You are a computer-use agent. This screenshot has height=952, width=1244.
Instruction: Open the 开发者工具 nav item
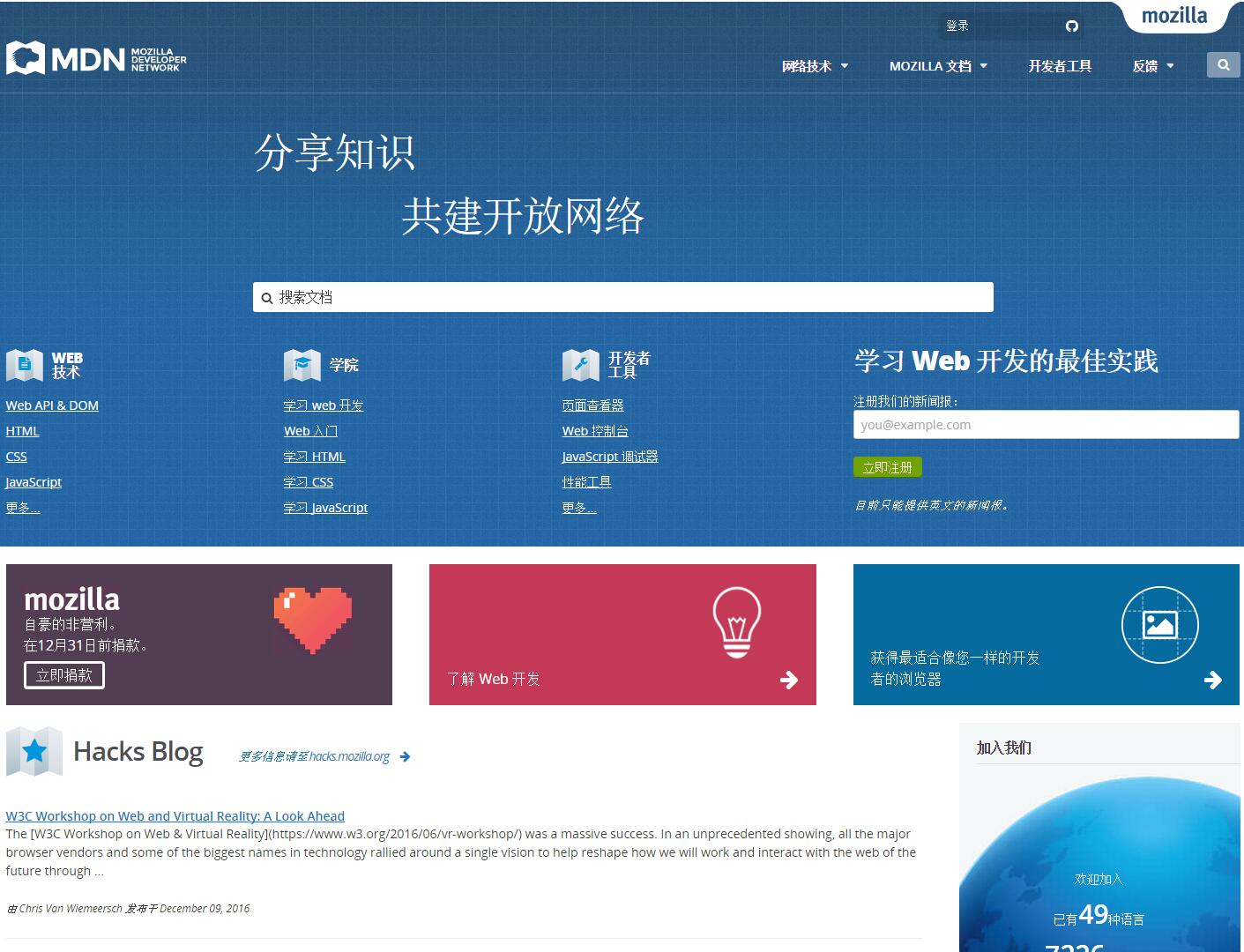1060,66
